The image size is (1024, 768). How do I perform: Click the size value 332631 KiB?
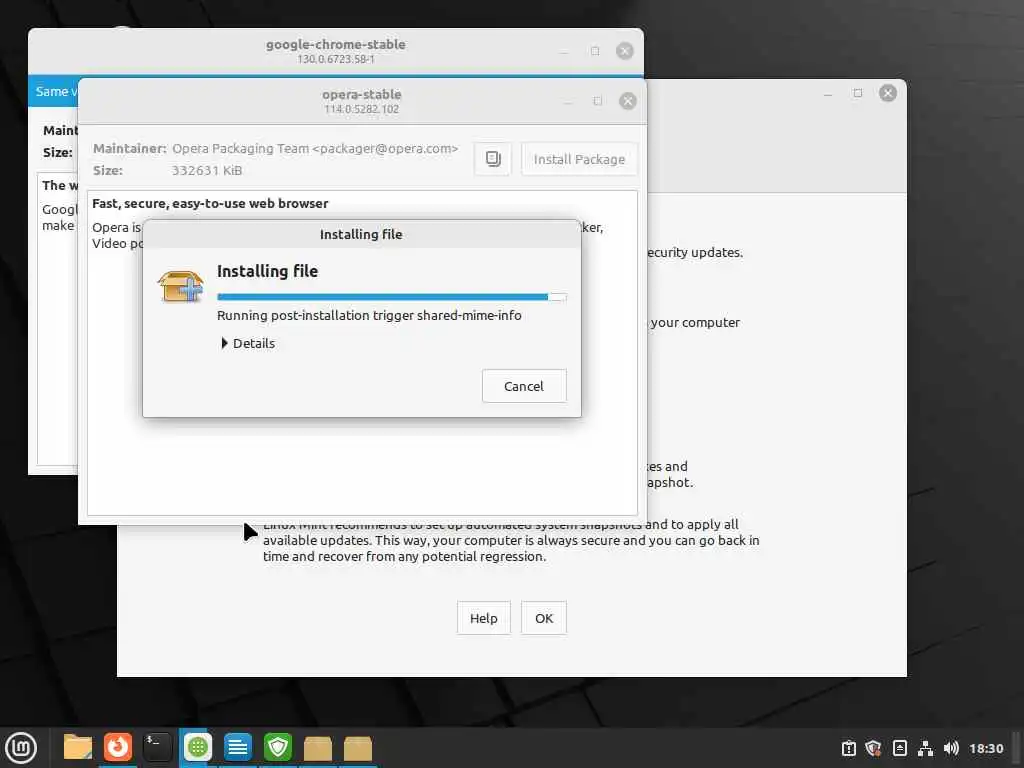pos(206,170)
